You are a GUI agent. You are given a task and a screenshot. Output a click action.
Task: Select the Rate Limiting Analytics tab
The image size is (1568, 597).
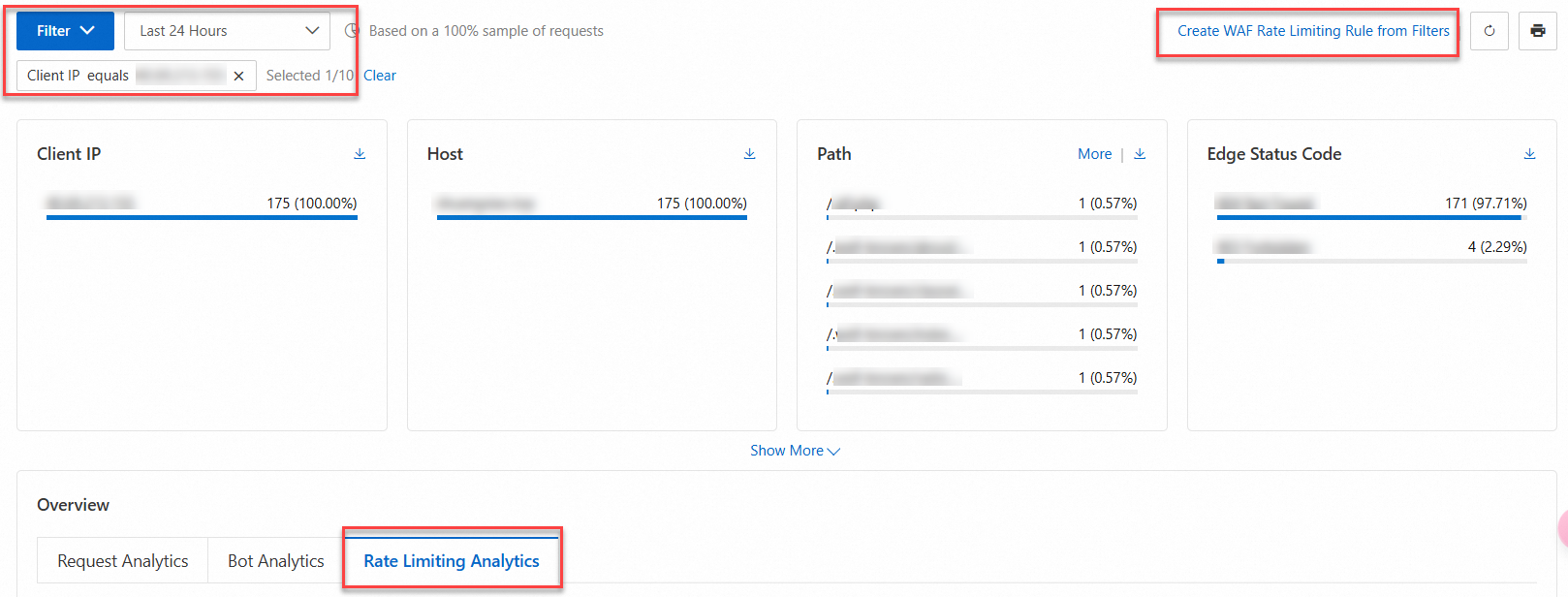(x=452, y=561)
